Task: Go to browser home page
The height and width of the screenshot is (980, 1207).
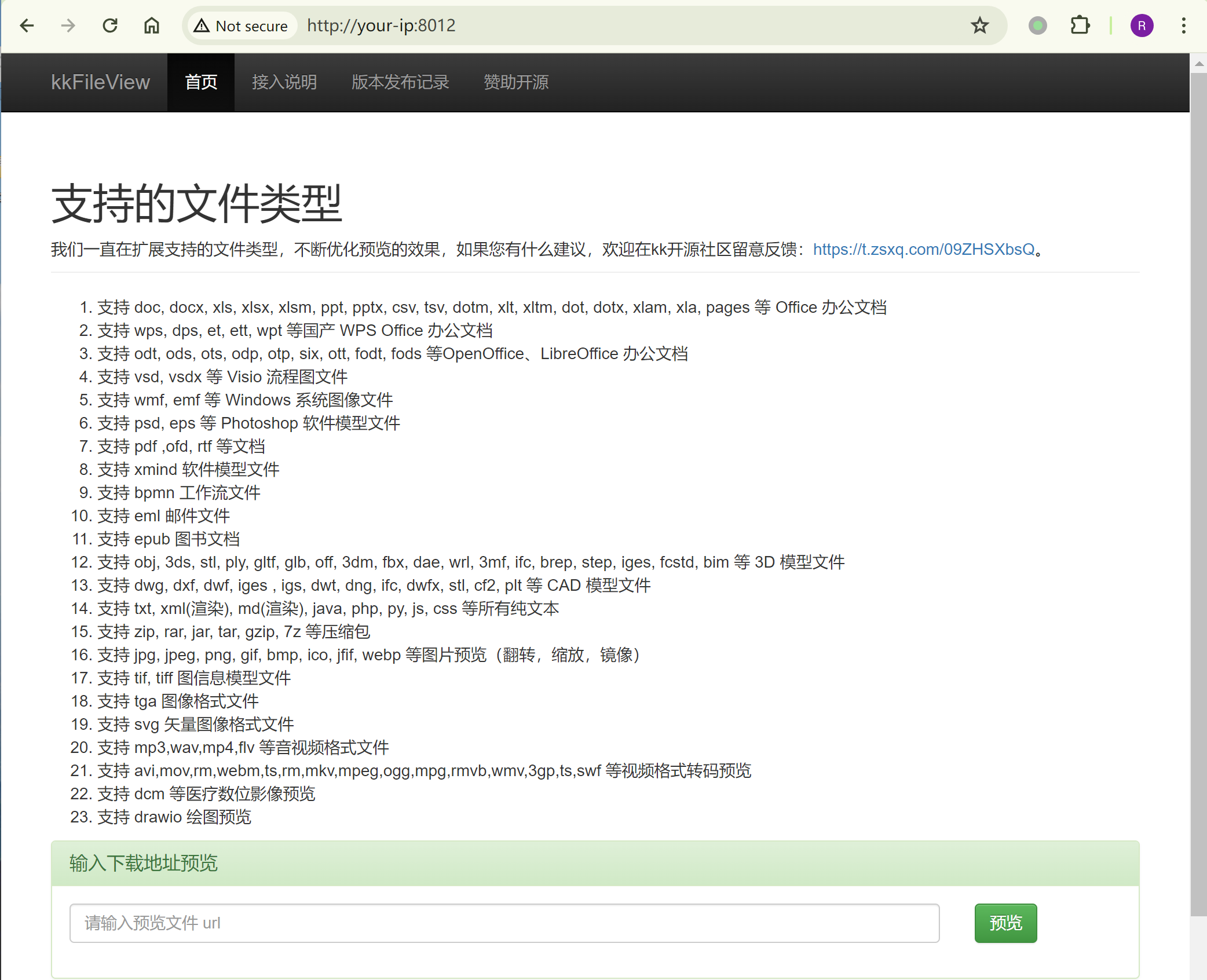Action: point(152,25)
